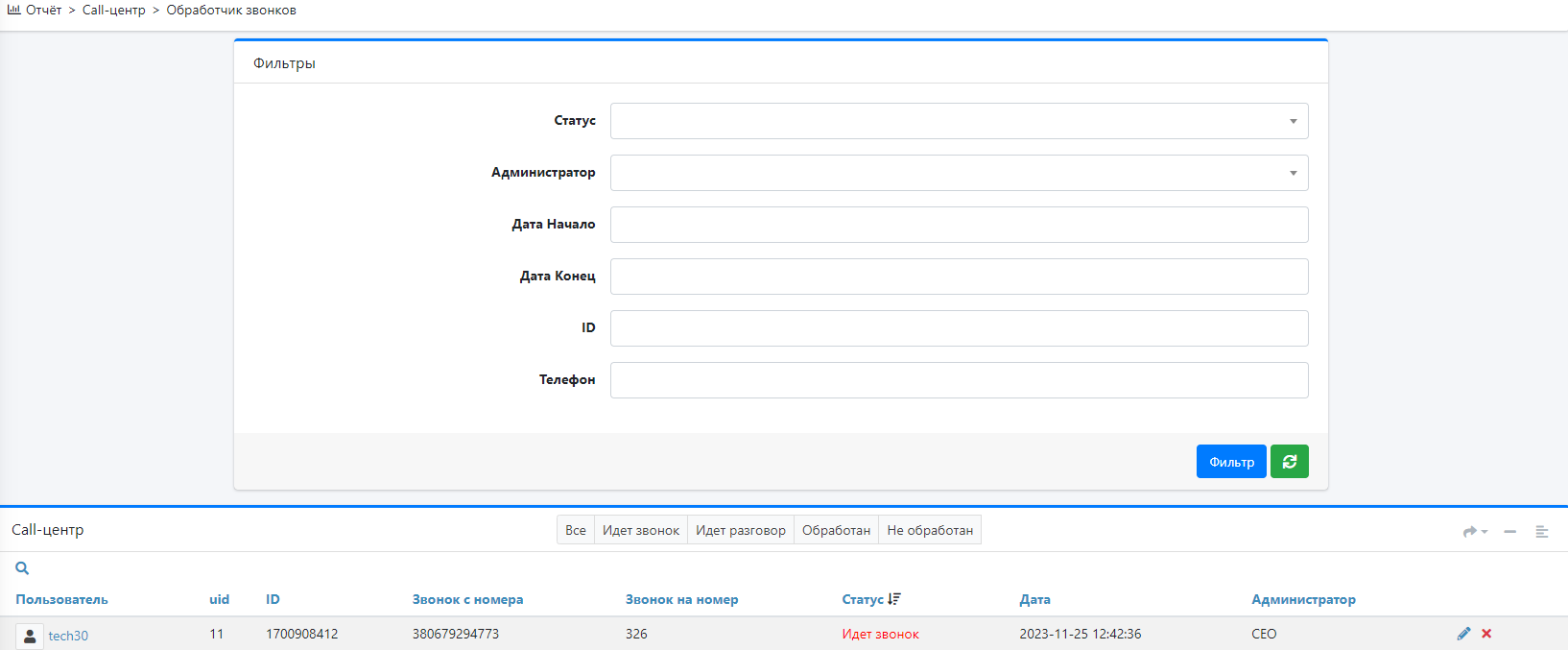
Task: Select the Все tab
Action: pyautogui.click(x=575, y=530)
